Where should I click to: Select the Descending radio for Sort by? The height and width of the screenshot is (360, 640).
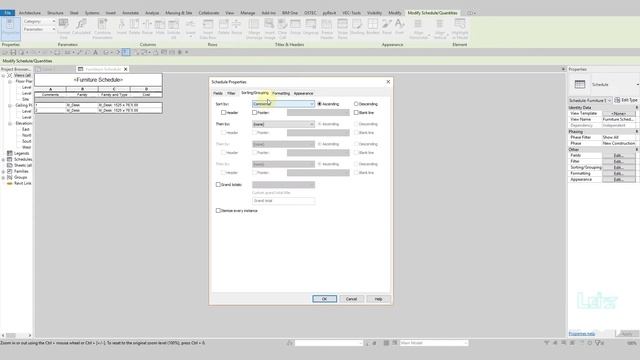coord(356,104)
